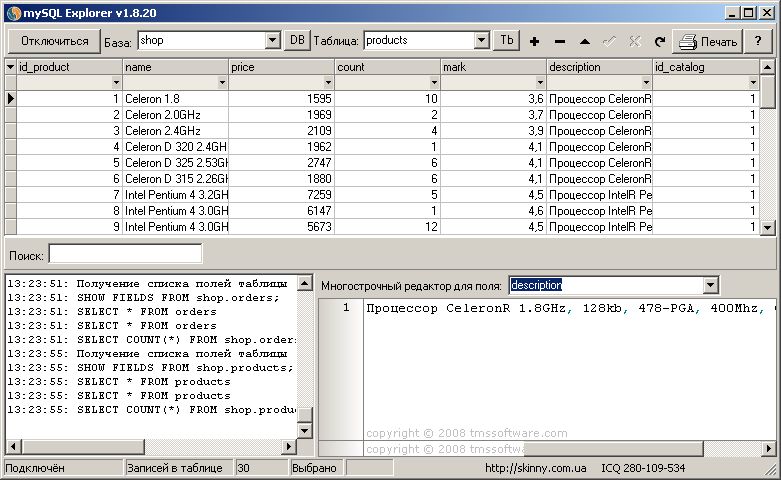Open the price column filter dropdown

(x=328, y=83)
